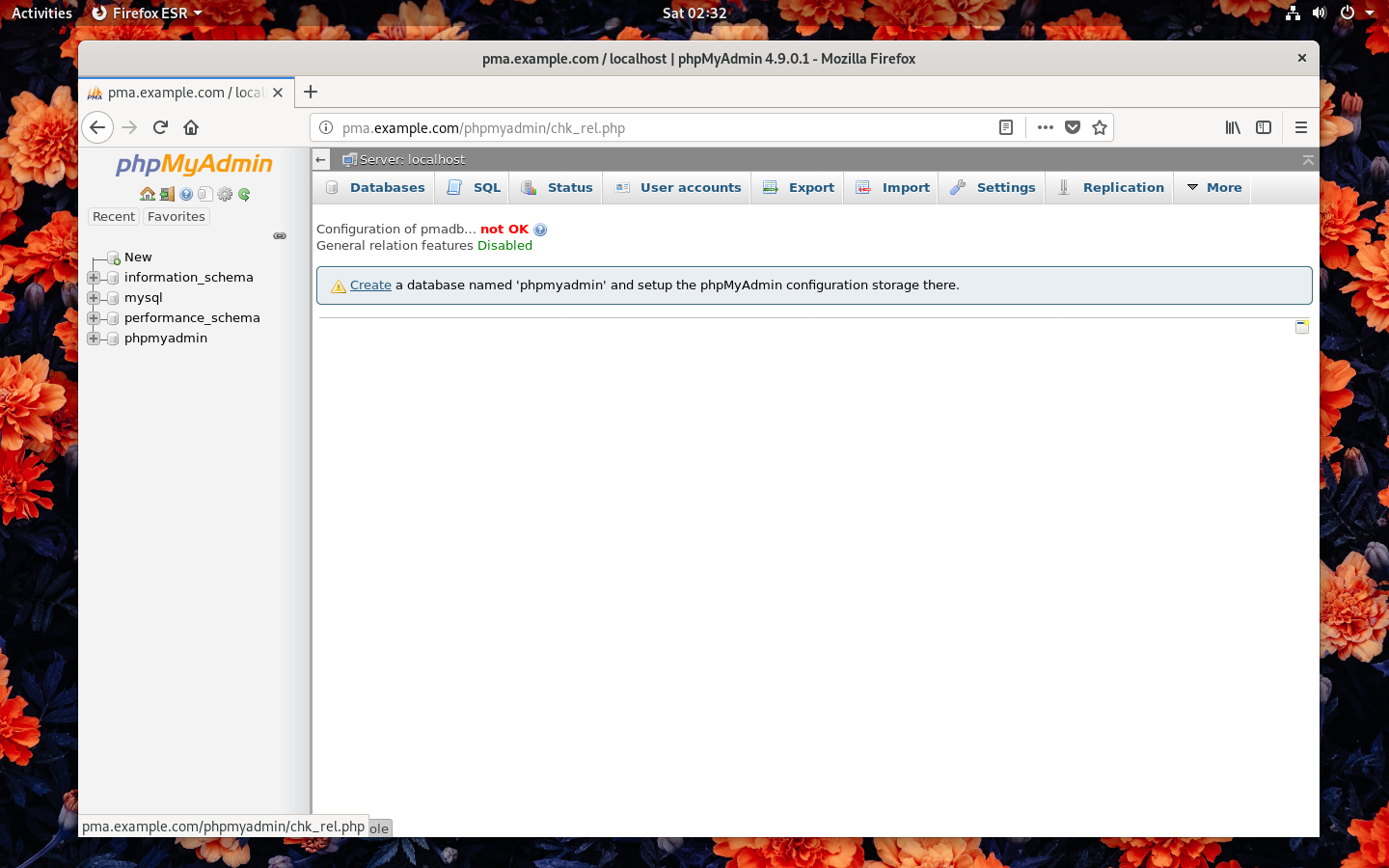1389x868 pixels.
Task: Open the Import tab
Action: click(x=893, y=188)
